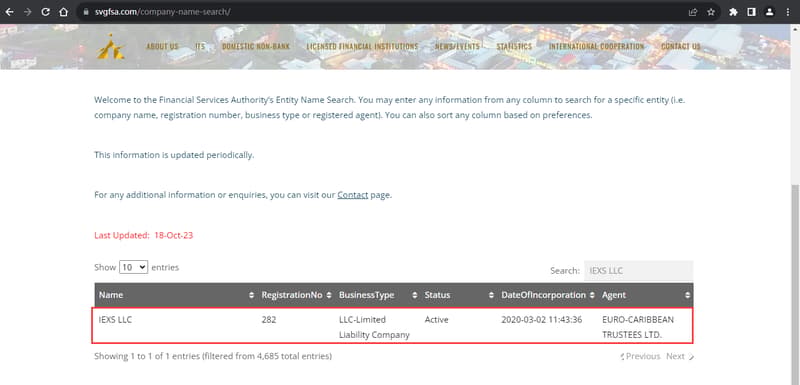Image resolution: width=800 pixels, height=385 pixels.
Task: Open the News/Events menu
Action: click(457, 46)
